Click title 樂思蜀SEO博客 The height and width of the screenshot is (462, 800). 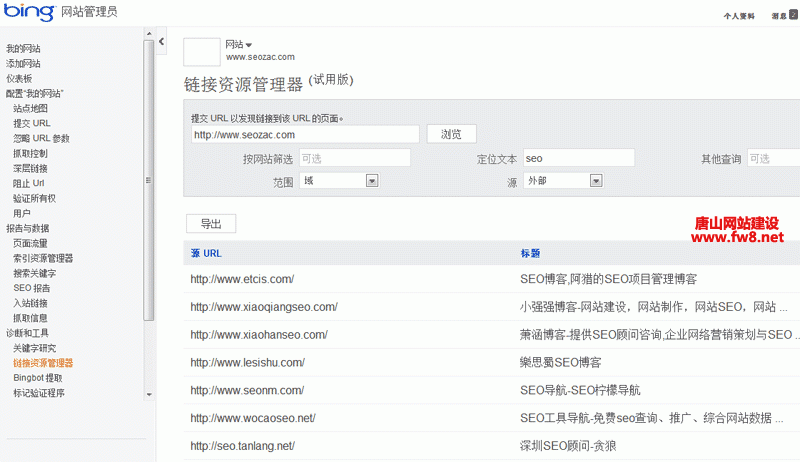pos(561,363)
